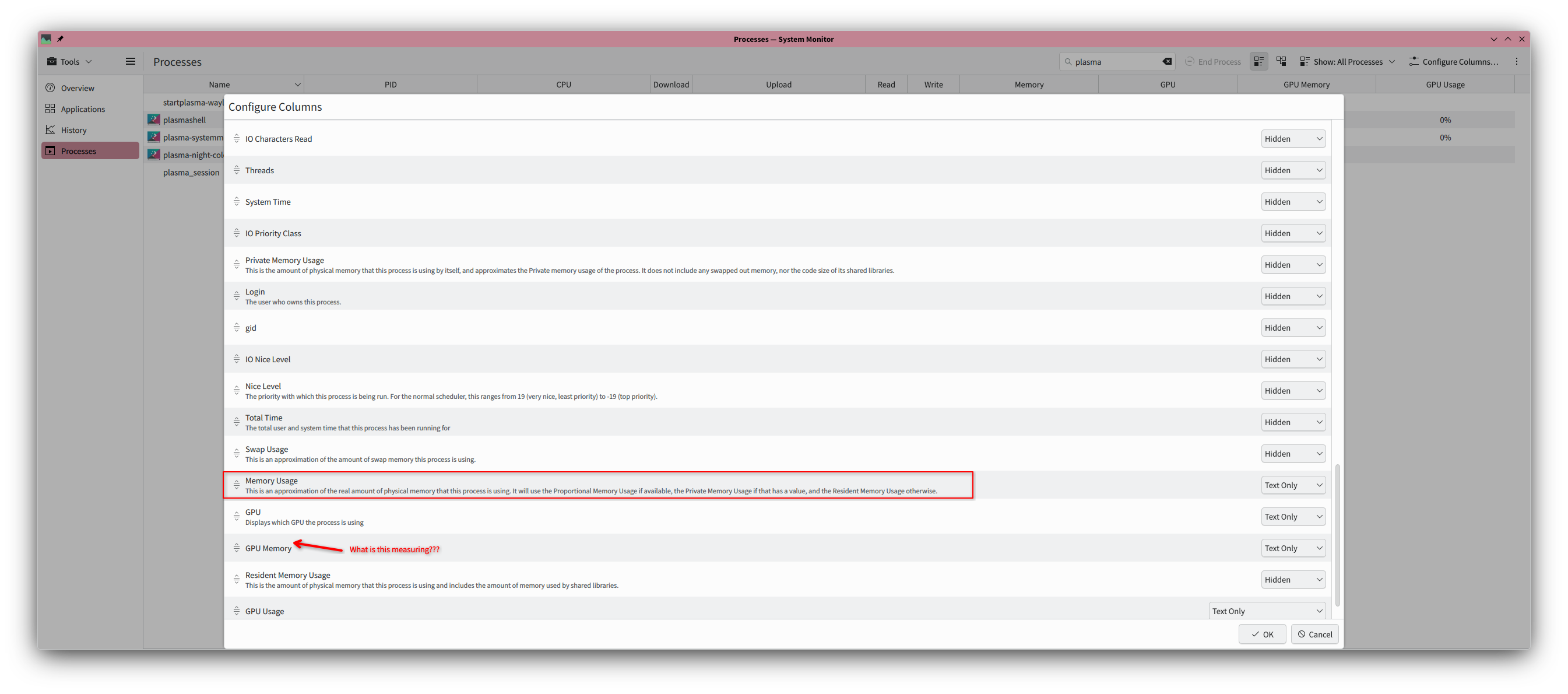Open the toolbar three-dot overflow menu
1568x694 pixels.
tap(1516, 61)
